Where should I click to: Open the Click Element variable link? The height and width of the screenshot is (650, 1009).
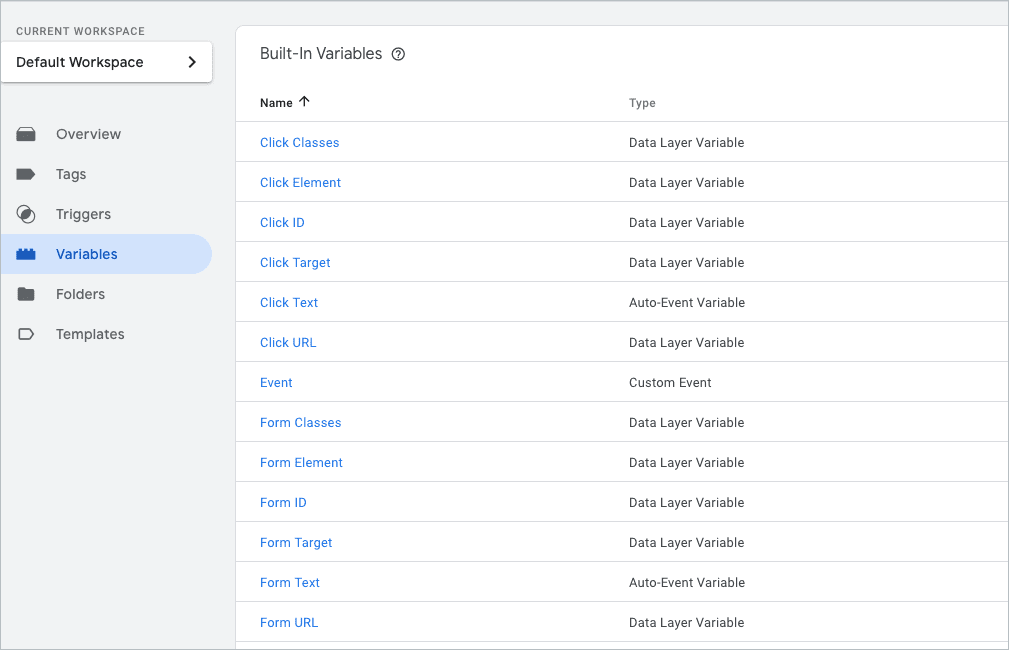point(300,183)
